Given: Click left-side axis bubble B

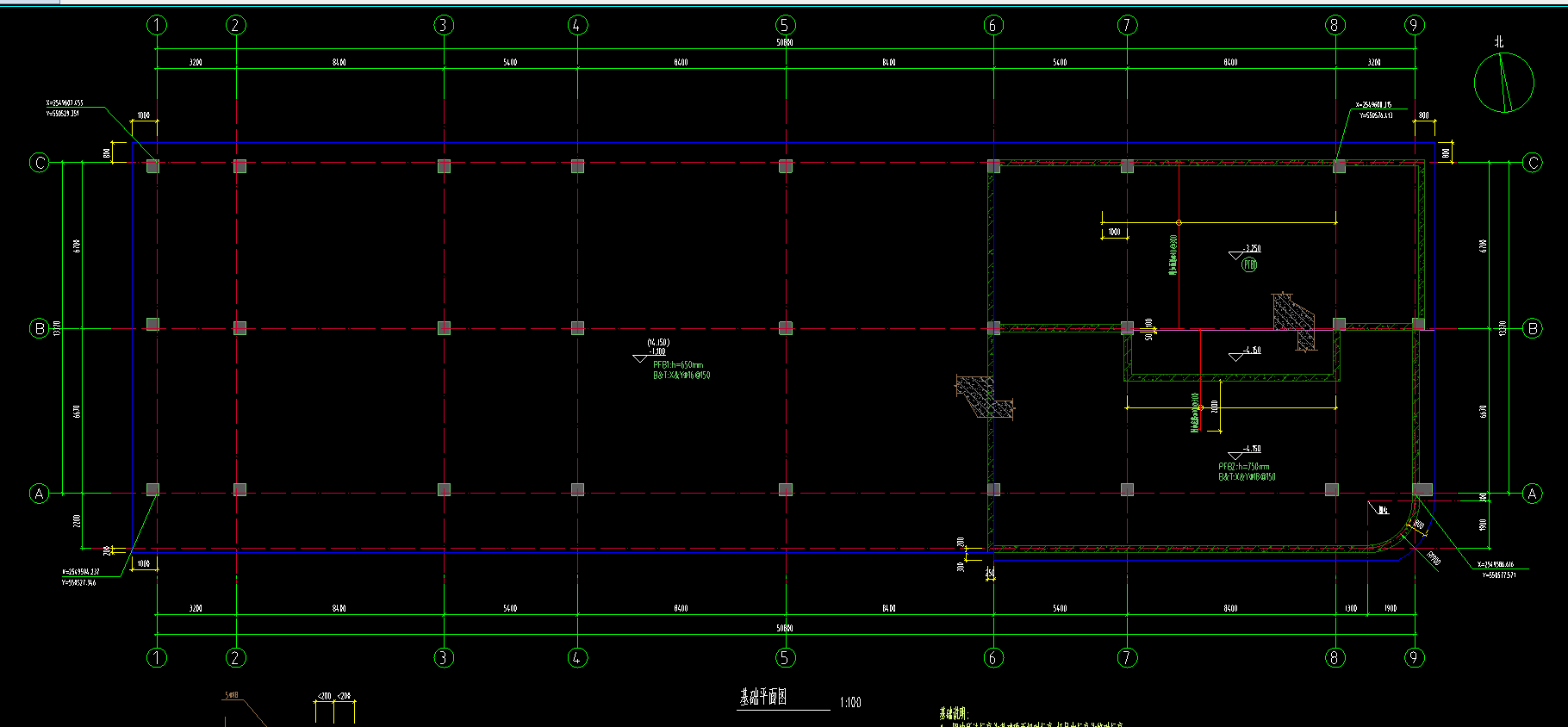Looking at the screenshot, I should click(x=40, y=328).
